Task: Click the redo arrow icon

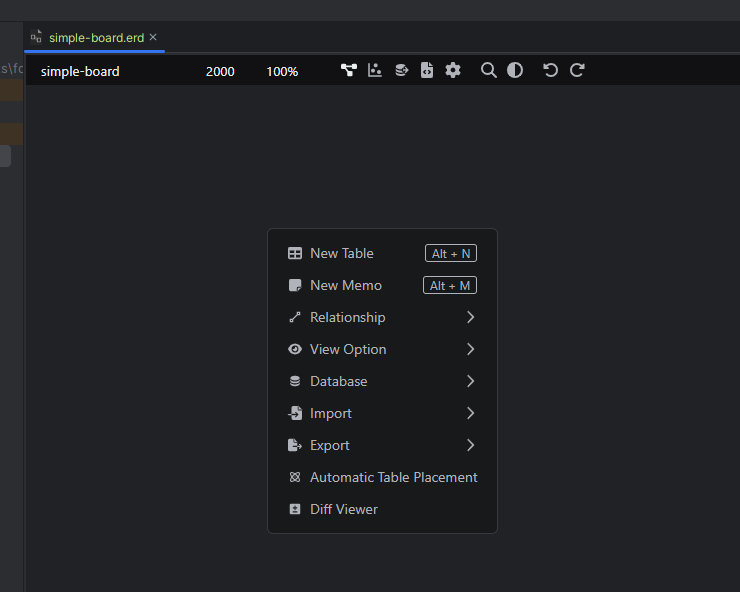Action: (x=577, y=70)
